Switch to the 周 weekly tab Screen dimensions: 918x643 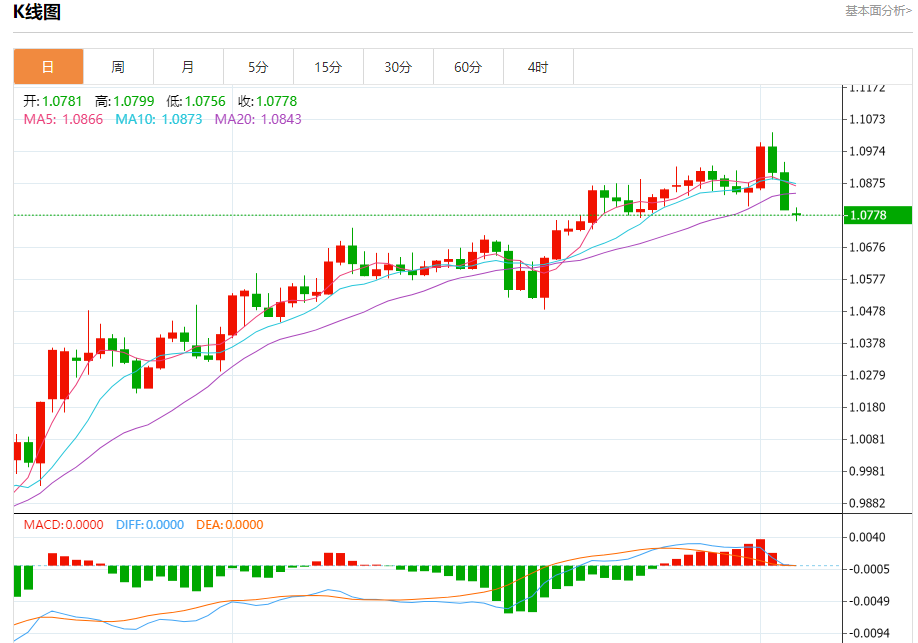click(118, 67)
